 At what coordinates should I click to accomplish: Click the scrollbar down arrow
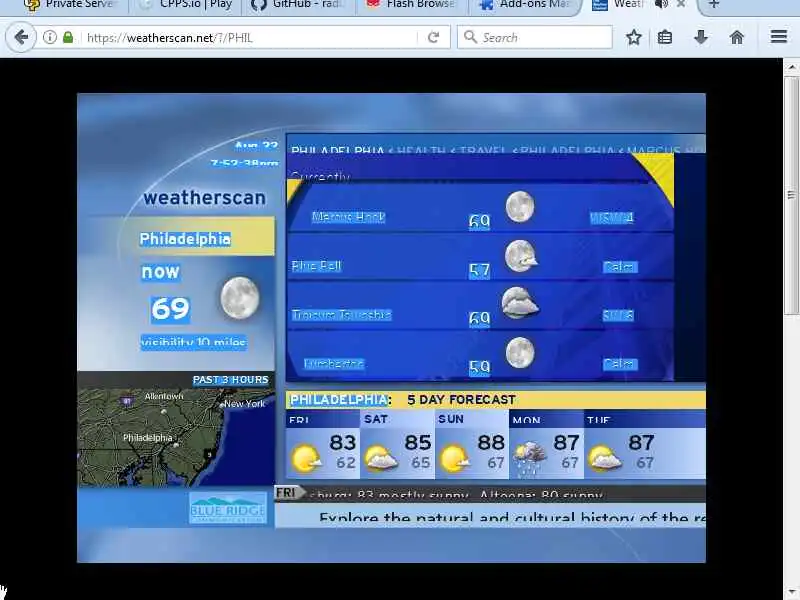pos(791,592)
